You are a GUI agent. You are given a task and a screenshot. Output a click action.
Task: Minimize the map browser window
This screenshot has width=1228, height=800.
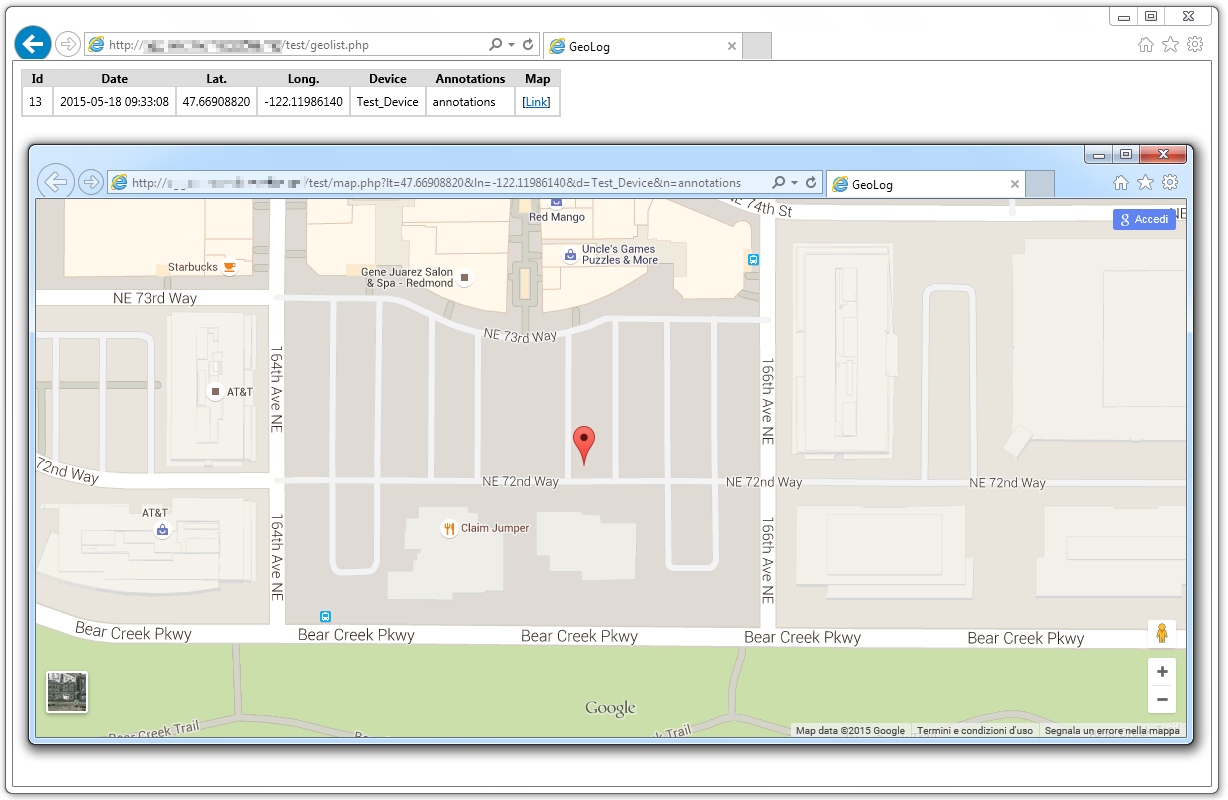tap(1099, 155)
